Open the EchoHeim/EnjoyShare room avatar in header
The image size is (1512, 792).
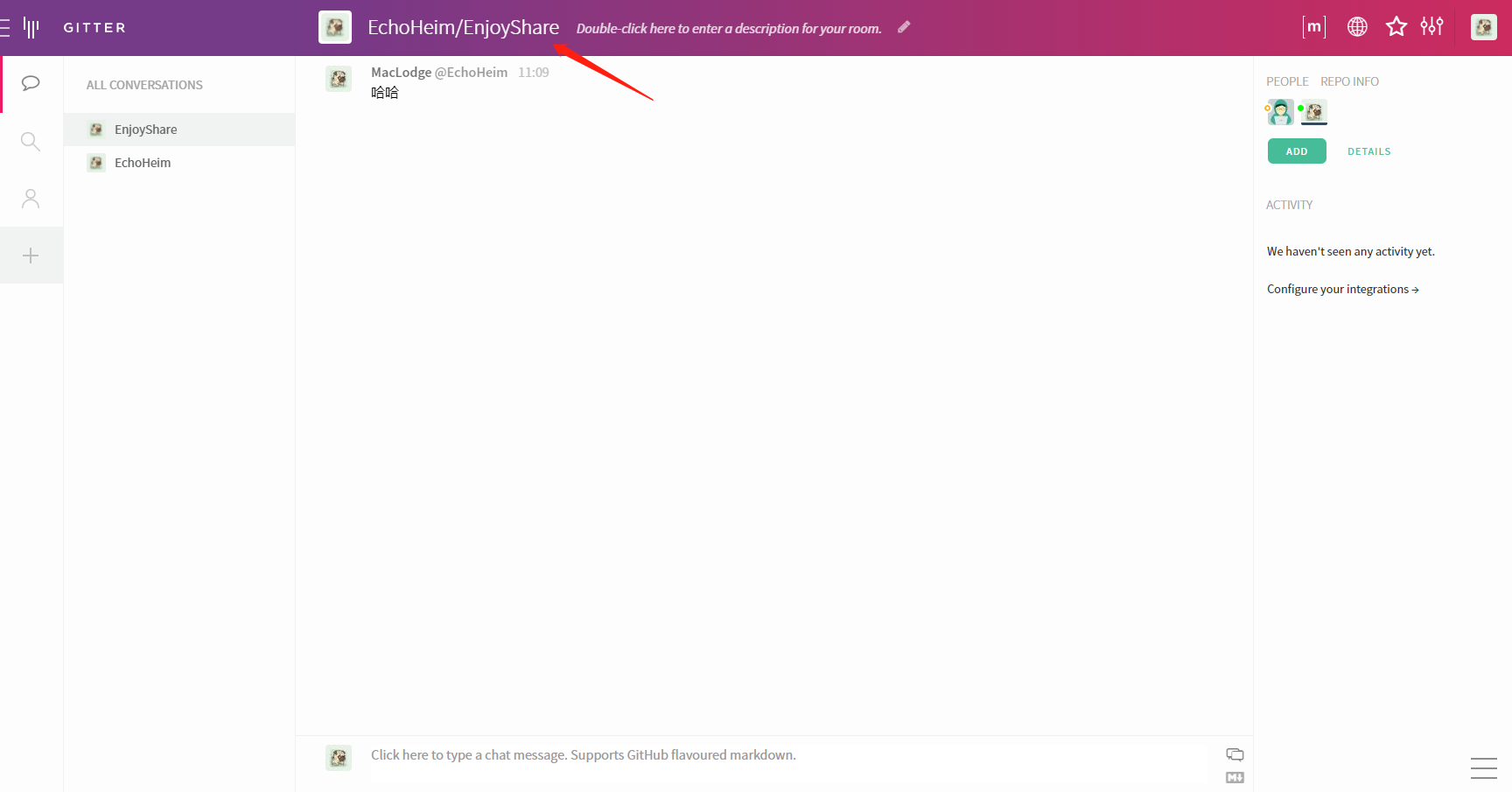[x=335, y=27]
